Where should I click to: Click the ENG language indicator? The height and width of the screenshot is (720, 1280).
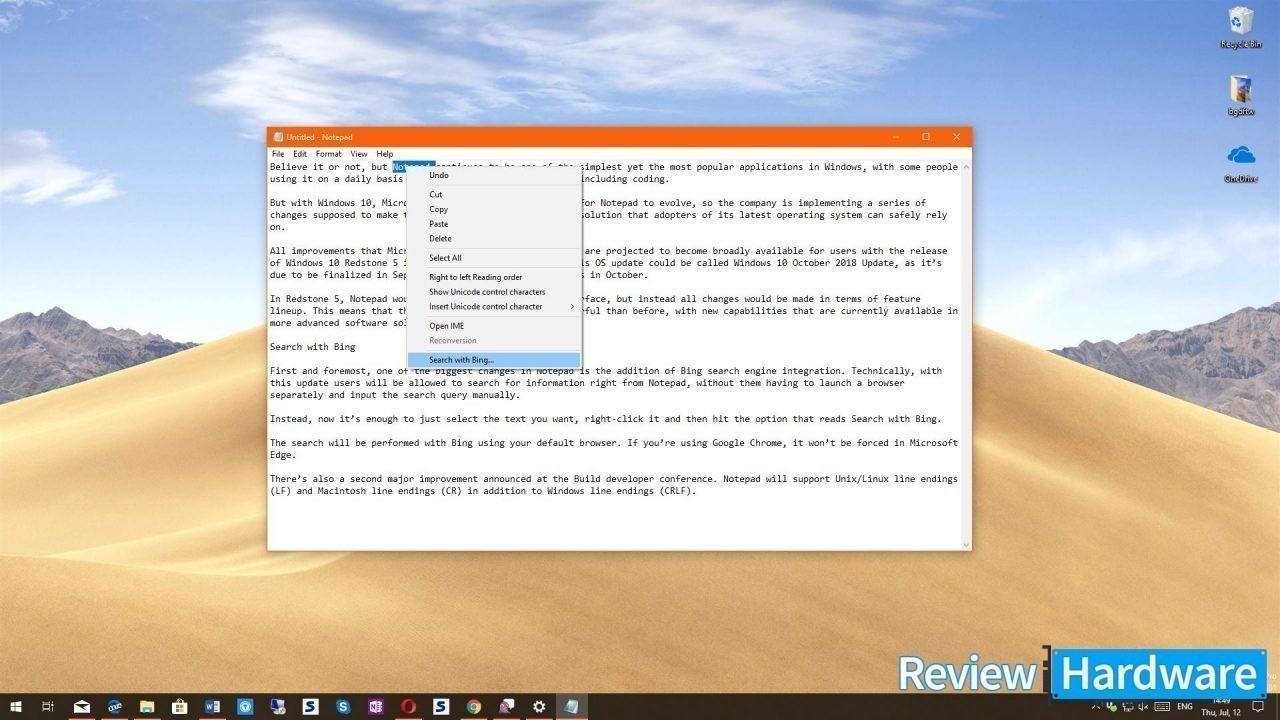pyautogui.click(x=1186, y=707)
